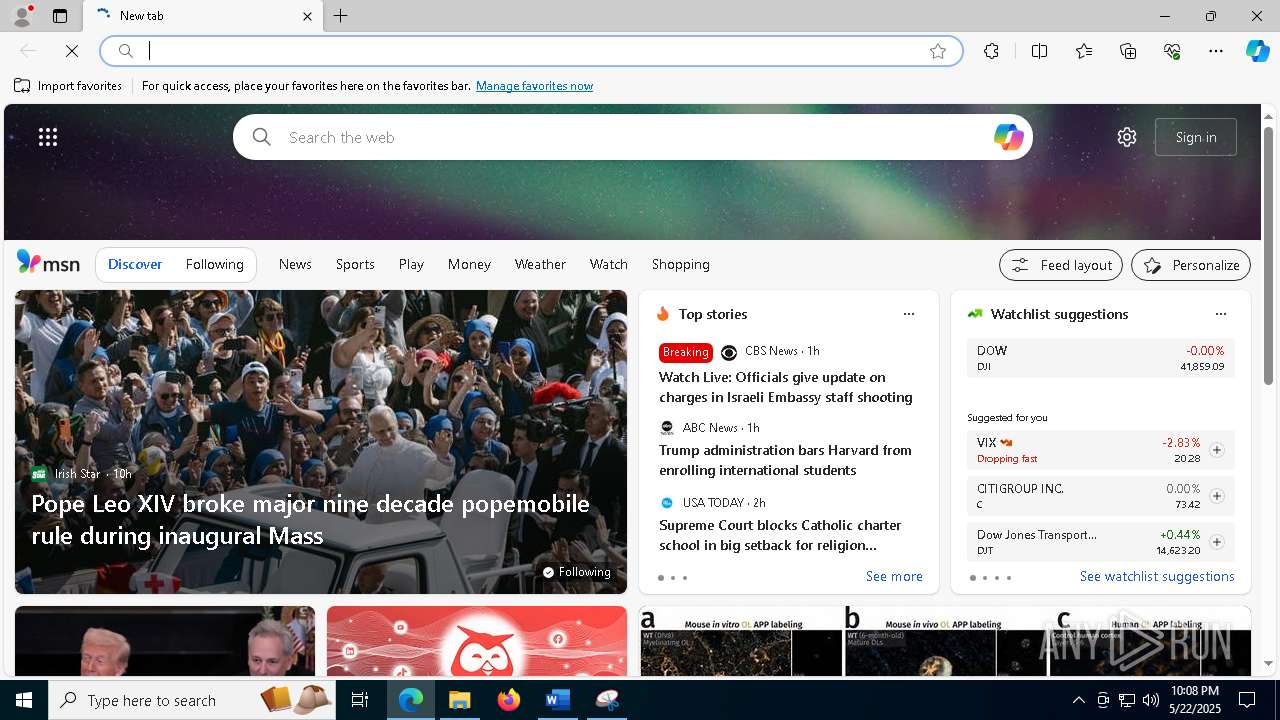Viewport: 1280px width, 720px height.
Task: Open the Play category
Action: tap(411, 264)
